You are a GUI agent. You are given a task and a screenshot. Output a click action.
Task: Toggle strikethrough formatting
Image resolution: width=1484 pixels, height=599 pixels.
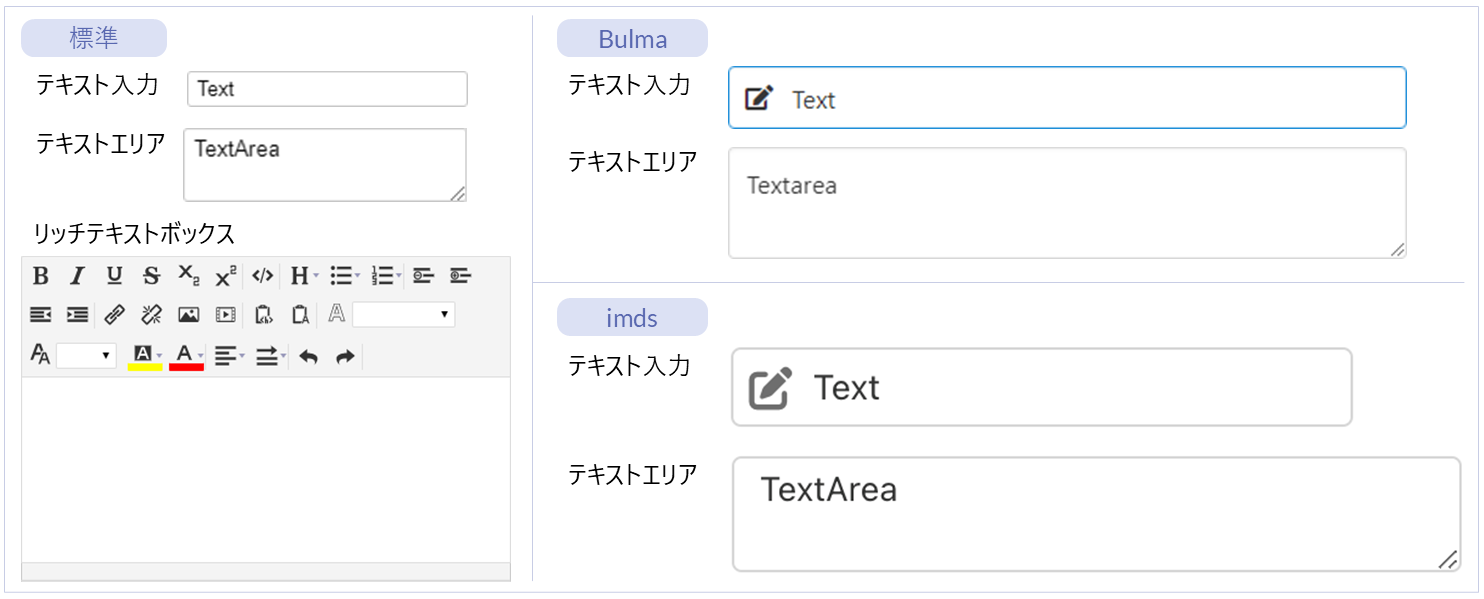pos(151,276)
